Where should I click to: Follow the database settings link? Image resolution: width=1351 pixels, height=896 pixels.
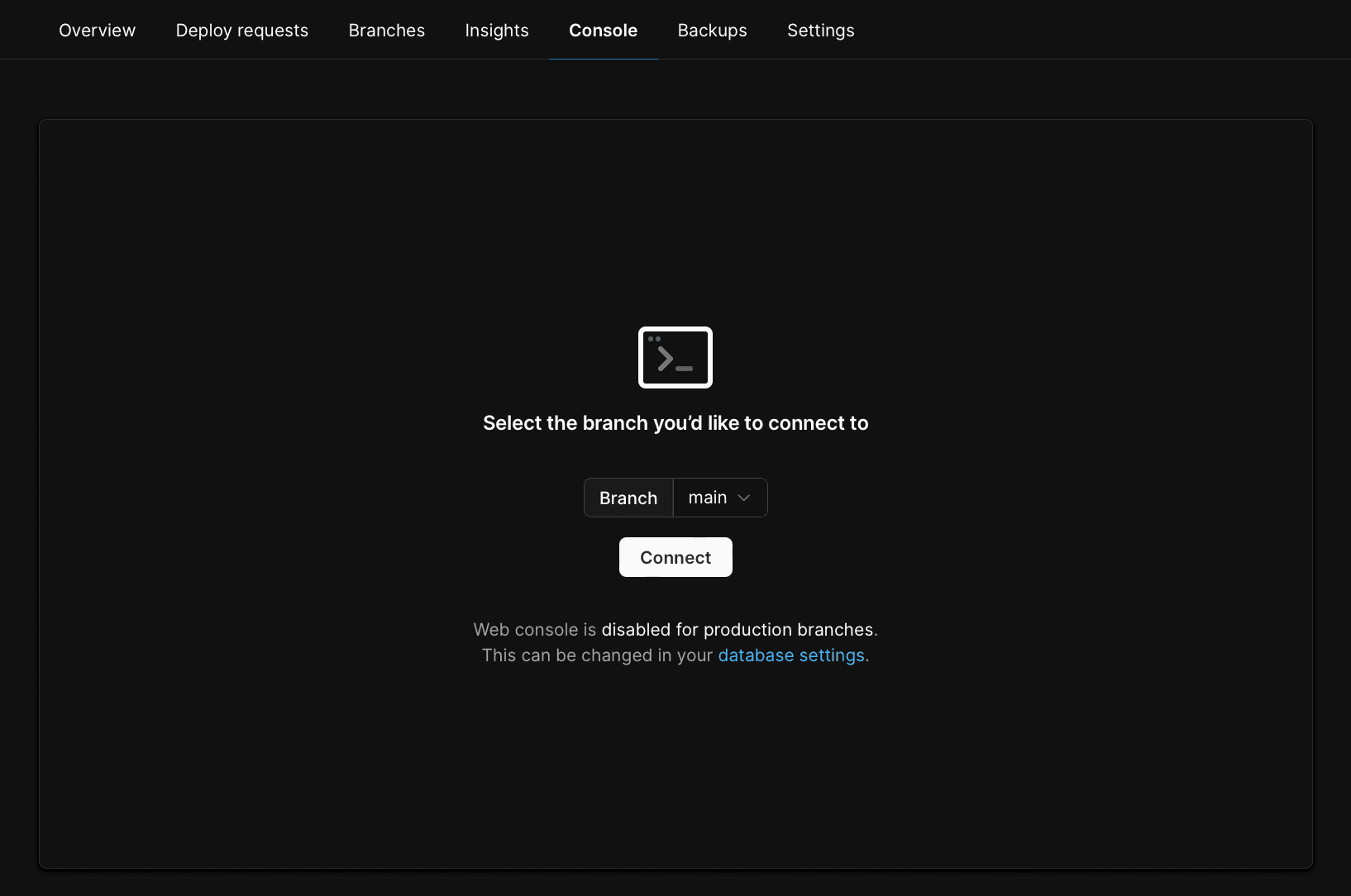[x=791, y=655]
